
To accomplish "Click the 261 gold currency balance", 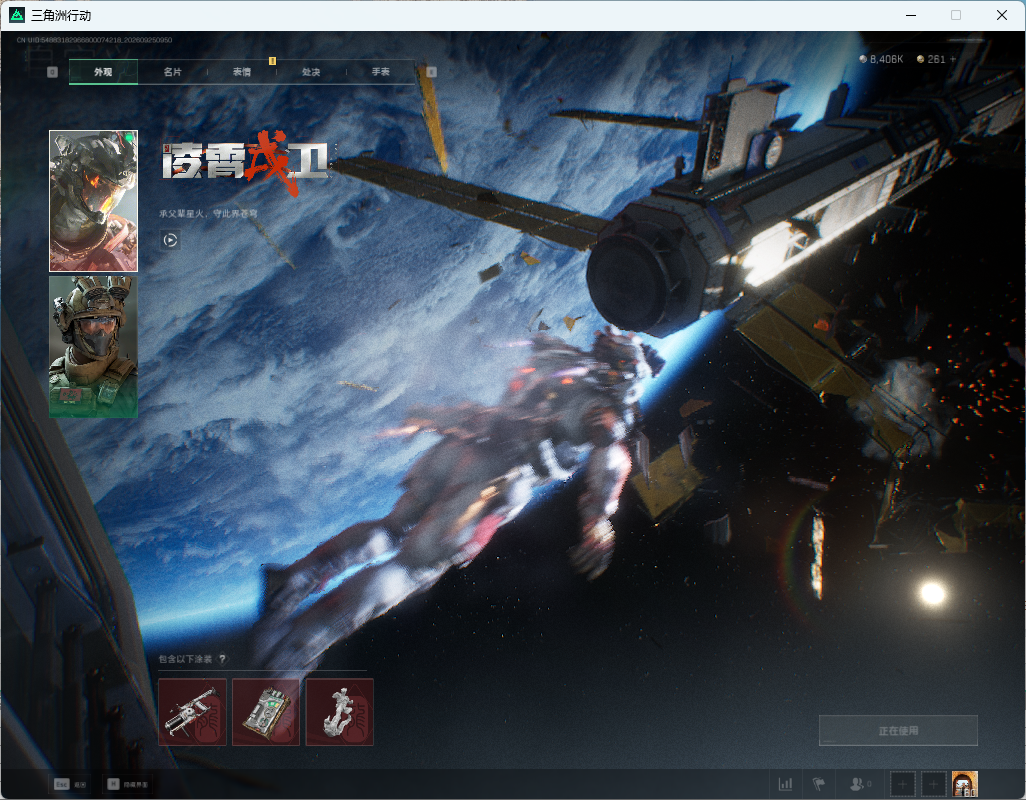I will pyautogui.click(x=931, y=59).
